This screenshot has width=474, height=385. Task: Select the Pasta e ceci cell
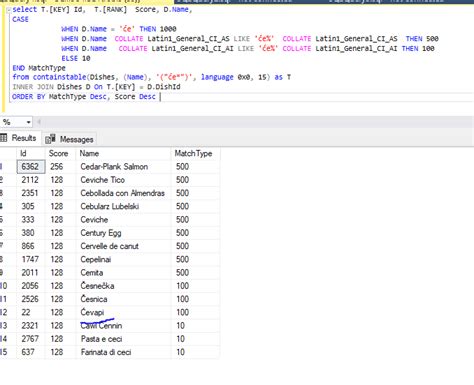[124, 339]
